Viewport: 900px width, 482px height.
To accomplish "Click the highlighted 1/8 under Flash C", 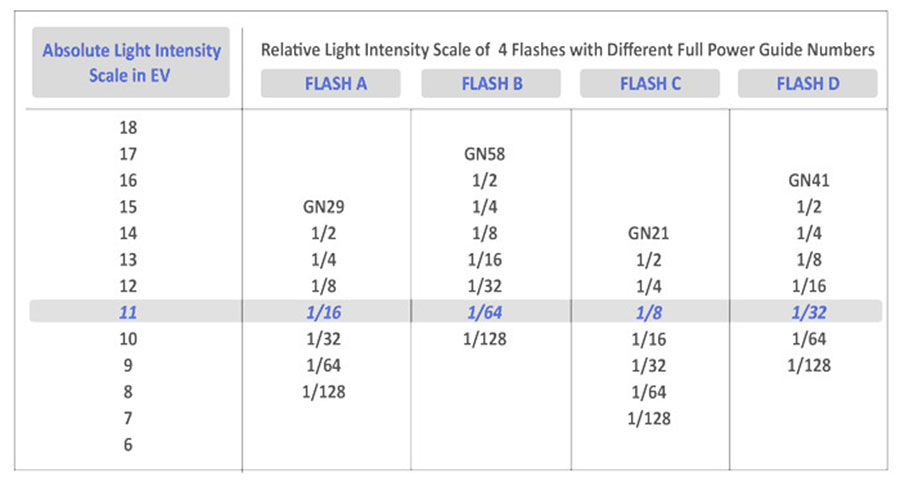I will click(x=649, y=312).
